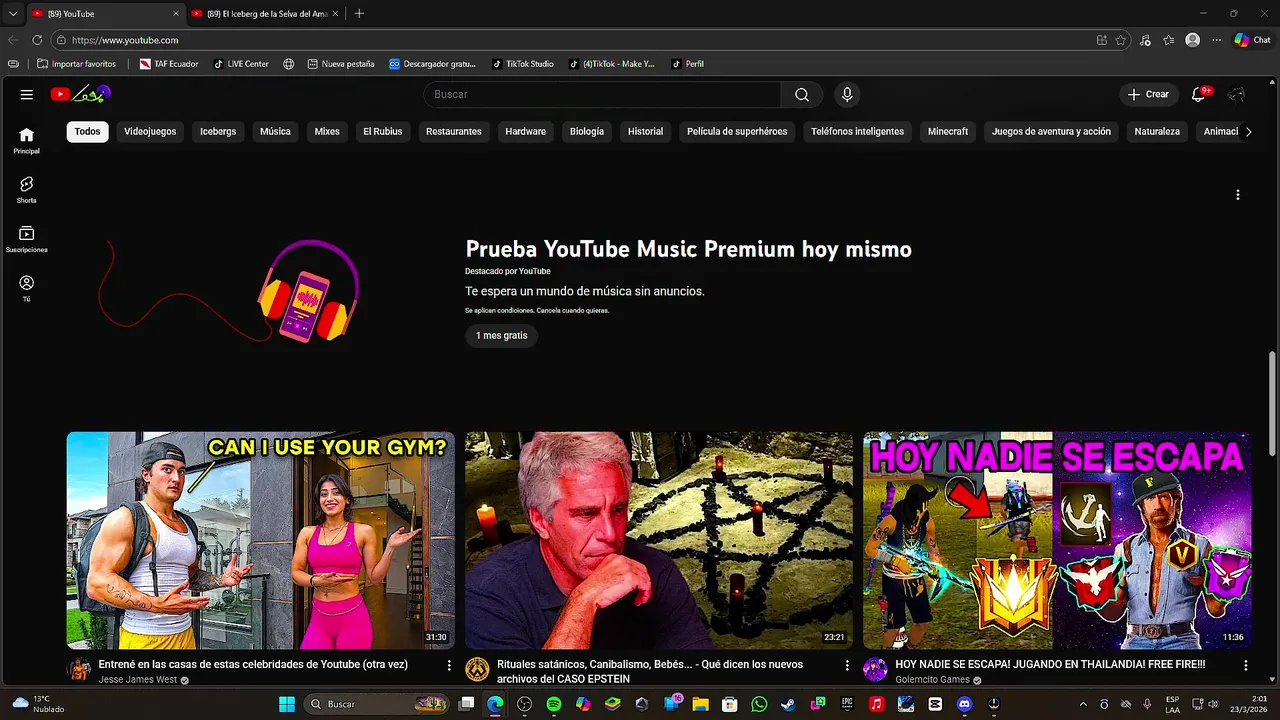Select the Hardware filter chip
The width and height of the screenshot is (1280, 720).
526,132
